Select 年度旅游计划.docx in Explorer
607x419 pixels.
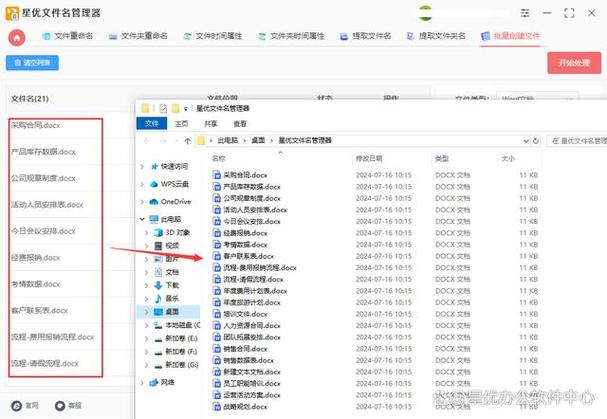247,302
